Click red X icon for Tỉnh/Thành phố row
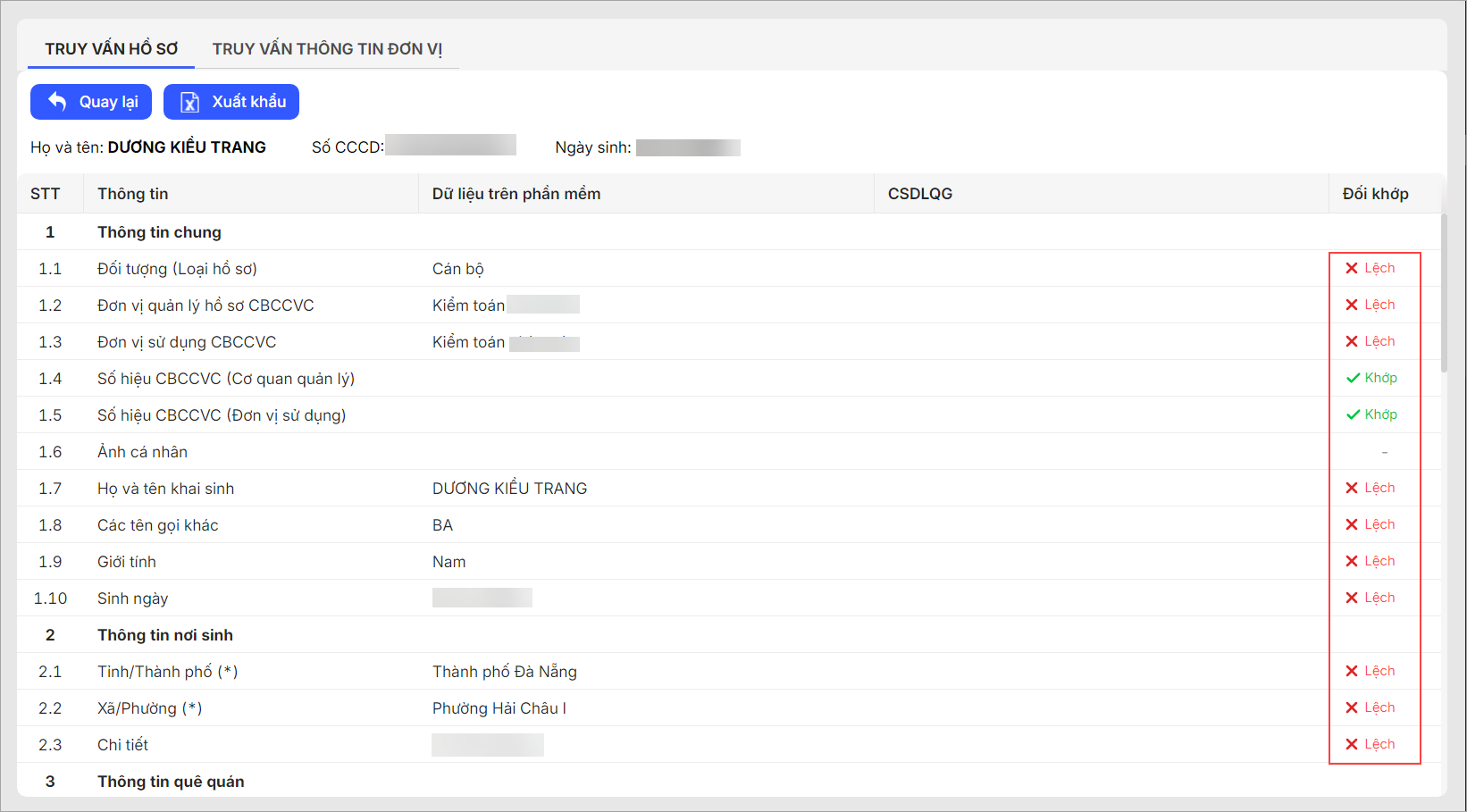Screen dimensions: 1467x812 (x=1352, y=671)
